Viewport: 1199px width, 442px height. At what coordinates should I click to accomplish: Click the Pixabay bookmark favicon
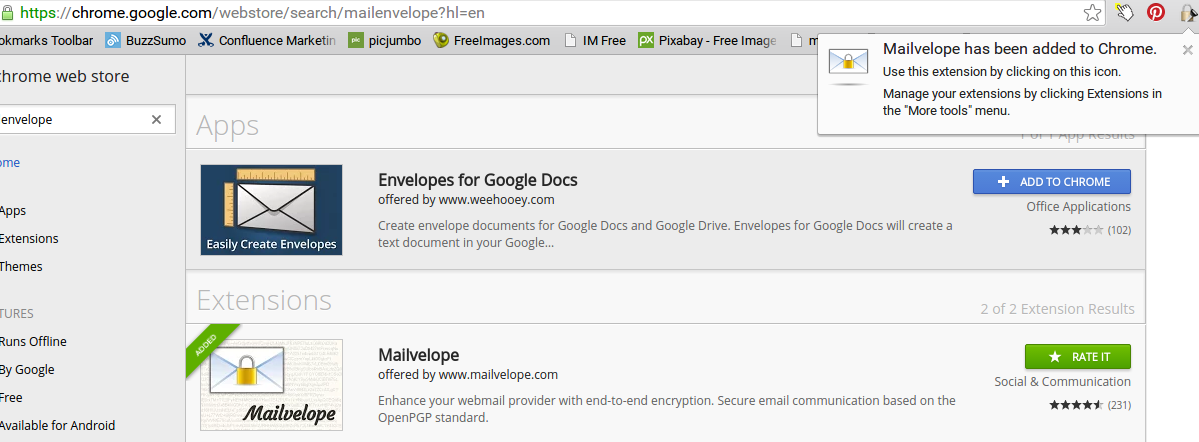(646, 41)
